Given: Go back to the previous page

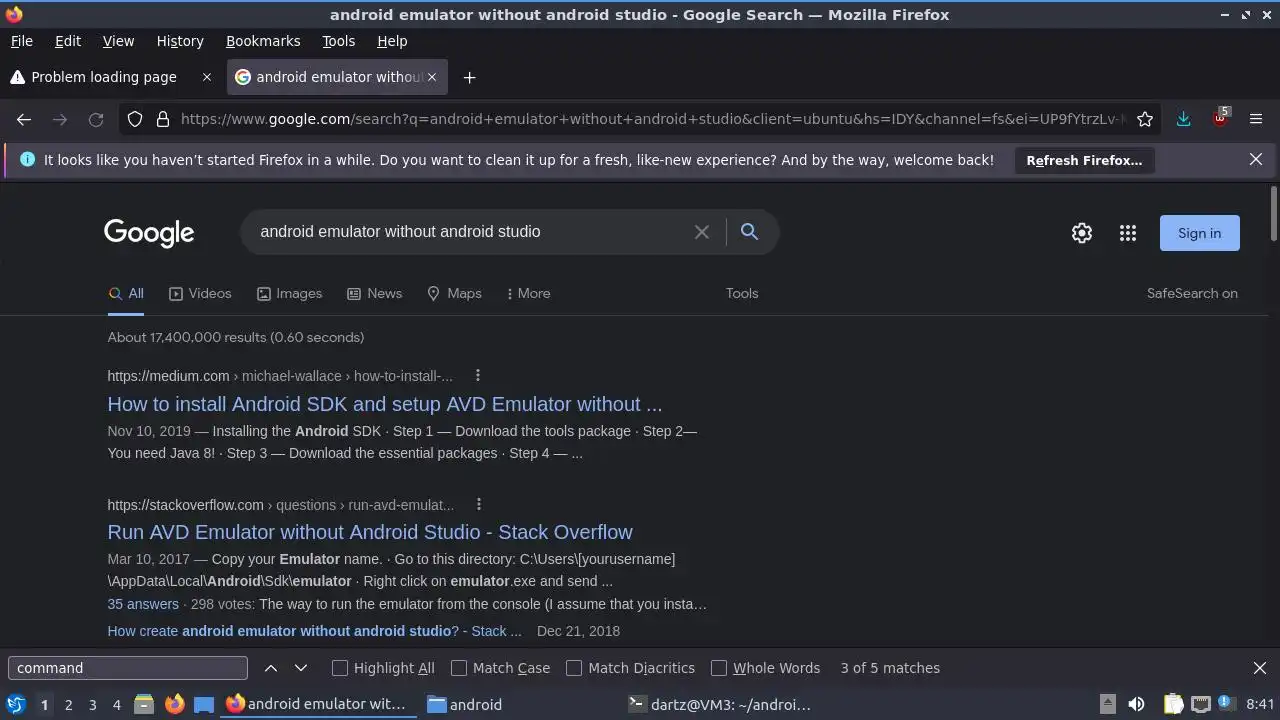Looking at the screenshot, I should coord(24,119).
